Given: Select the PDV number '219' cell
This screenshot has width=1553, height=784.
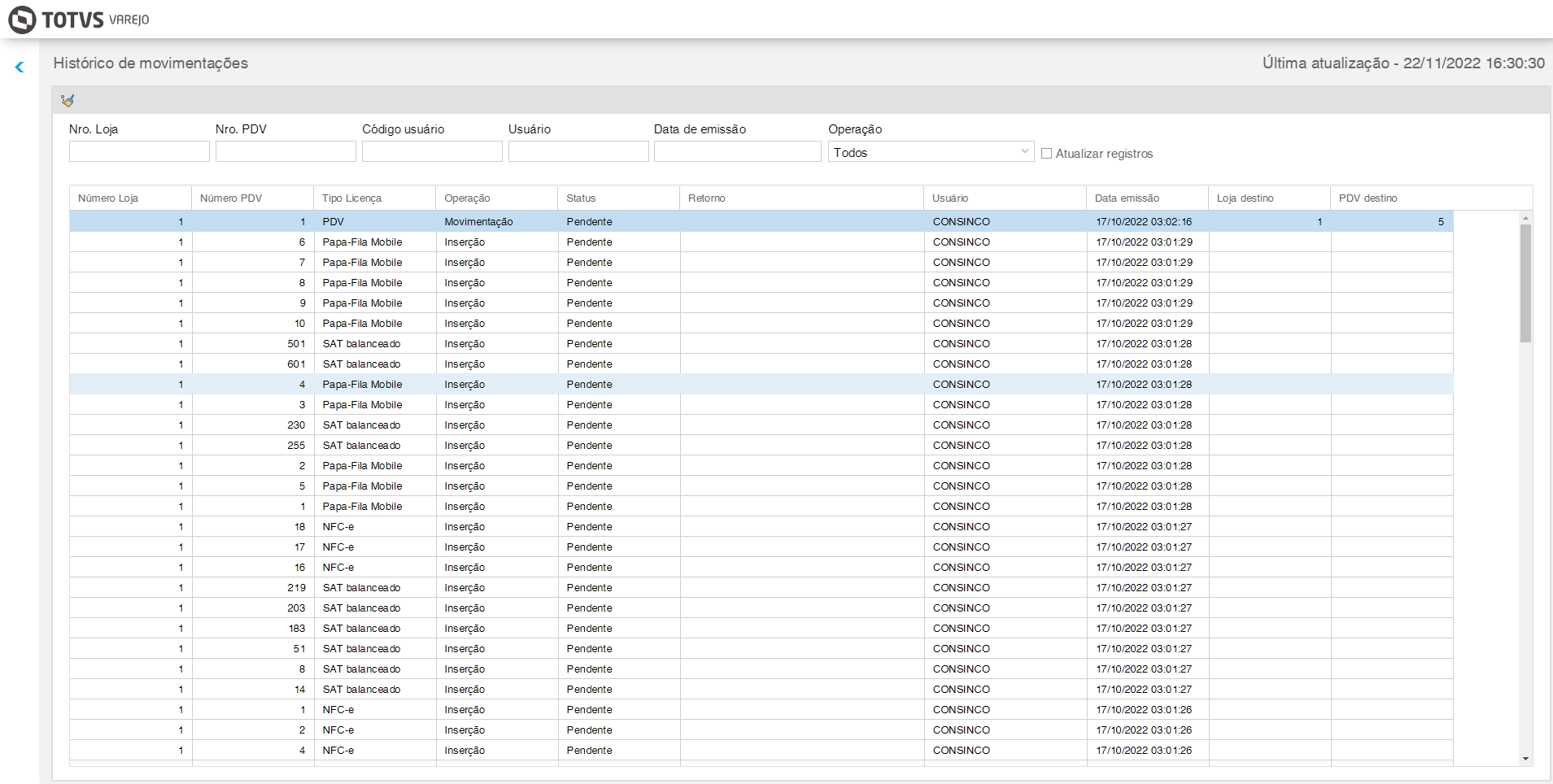Looking at the screenshot, I should [x=253, y=588].
